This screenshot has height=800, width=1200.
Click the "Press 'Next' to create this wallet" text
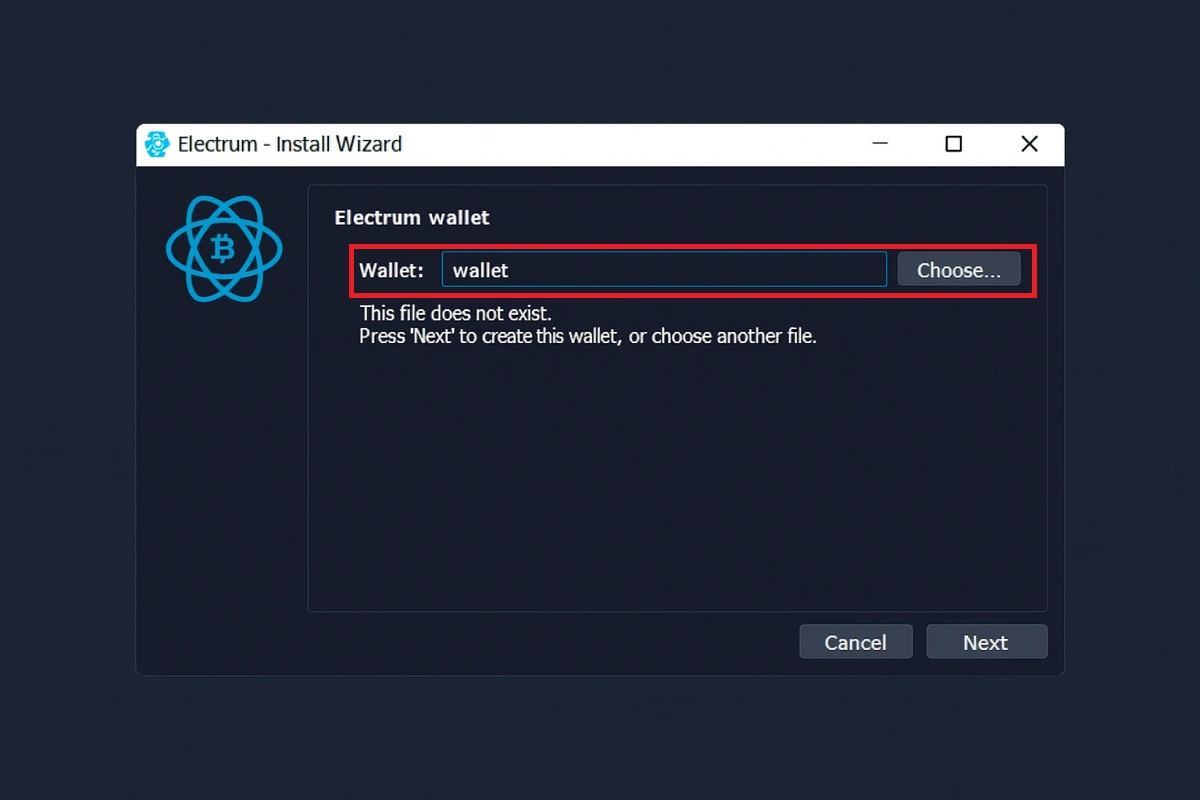pos(491,336)
